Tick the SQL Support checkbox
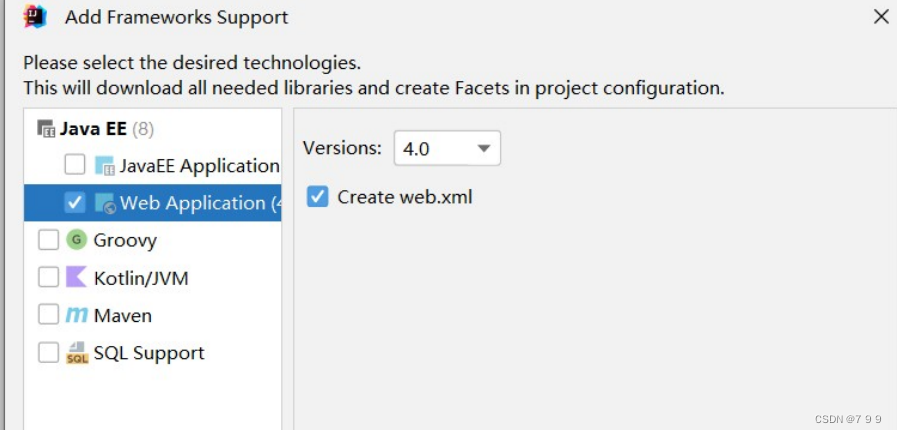Viewport: 897px width, 433px height. point(48,352)
